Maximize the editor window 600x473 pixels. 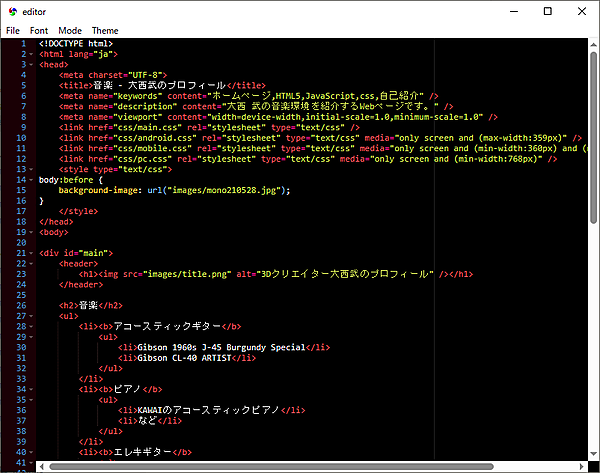click(x=546, y=11)
